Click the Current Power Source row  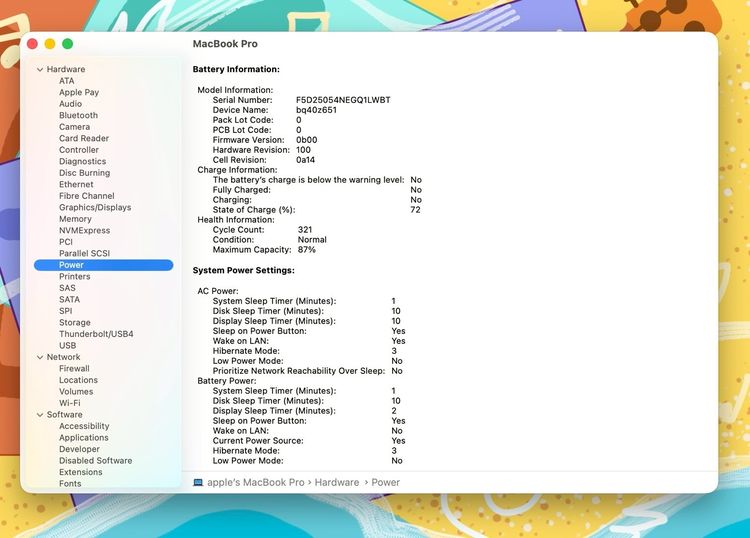(309, 441)
